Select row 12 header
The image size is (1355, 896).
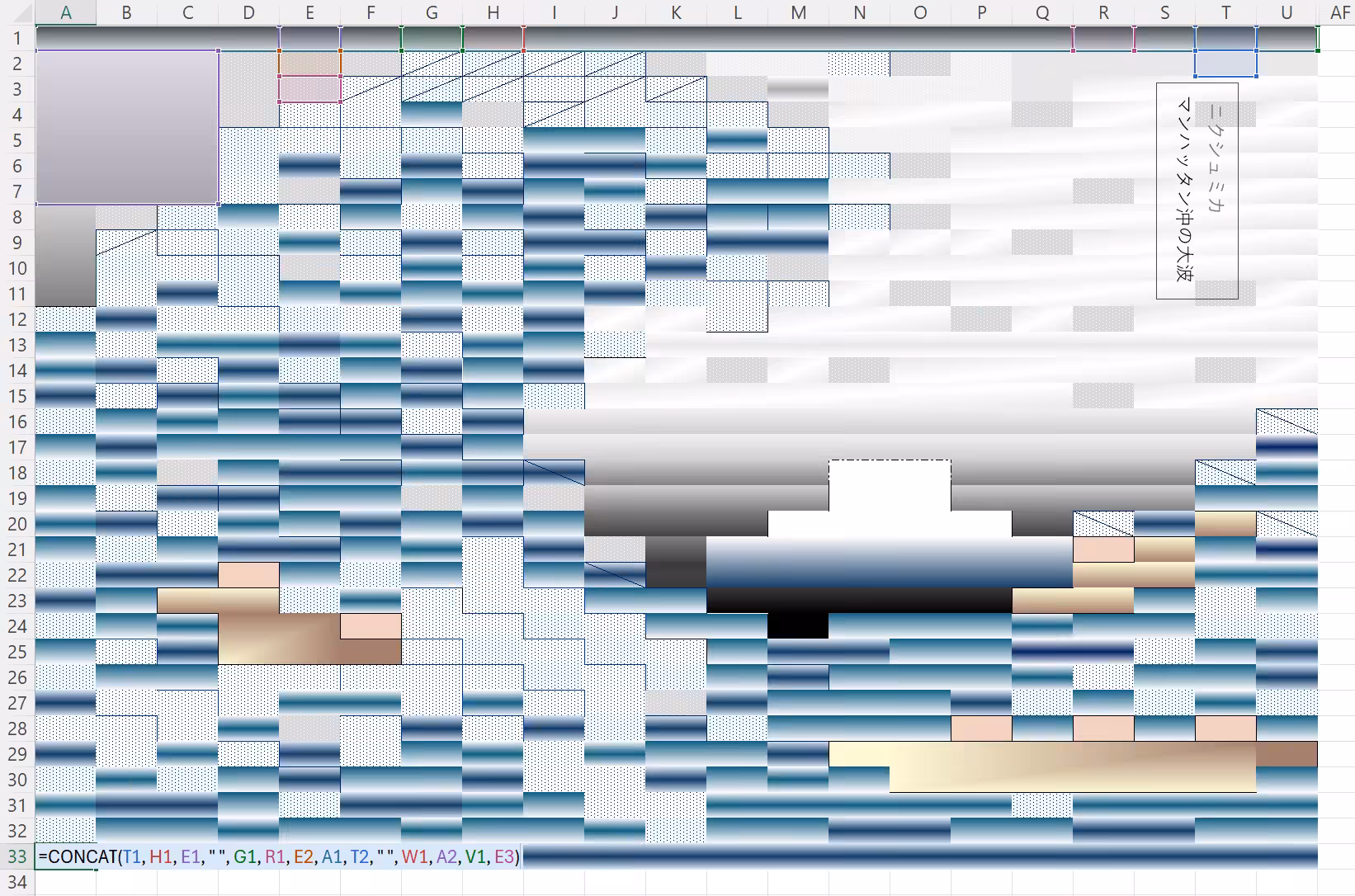(17, 319)
